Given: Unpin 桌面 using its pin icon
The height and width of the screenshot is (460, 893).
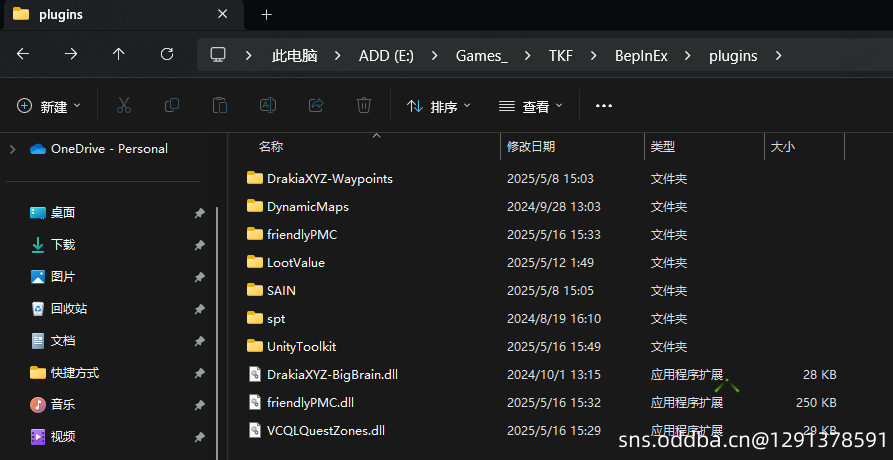Looking at the screenshot, I should [x=199, y=213].
